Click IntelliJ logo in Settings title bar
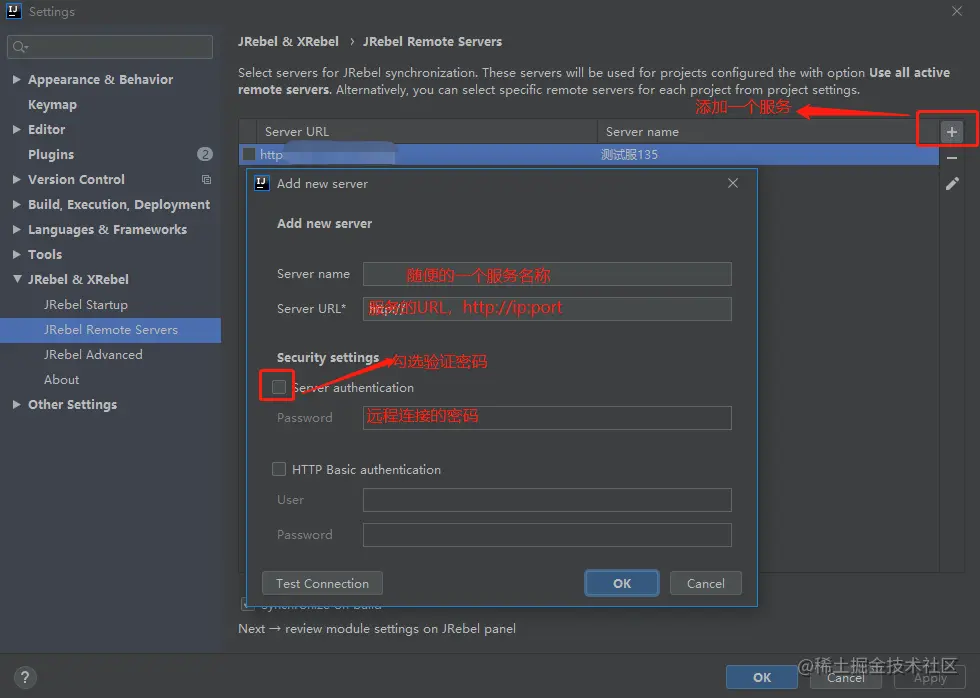This screenshot has height=698, width=980. coord(13,11)
